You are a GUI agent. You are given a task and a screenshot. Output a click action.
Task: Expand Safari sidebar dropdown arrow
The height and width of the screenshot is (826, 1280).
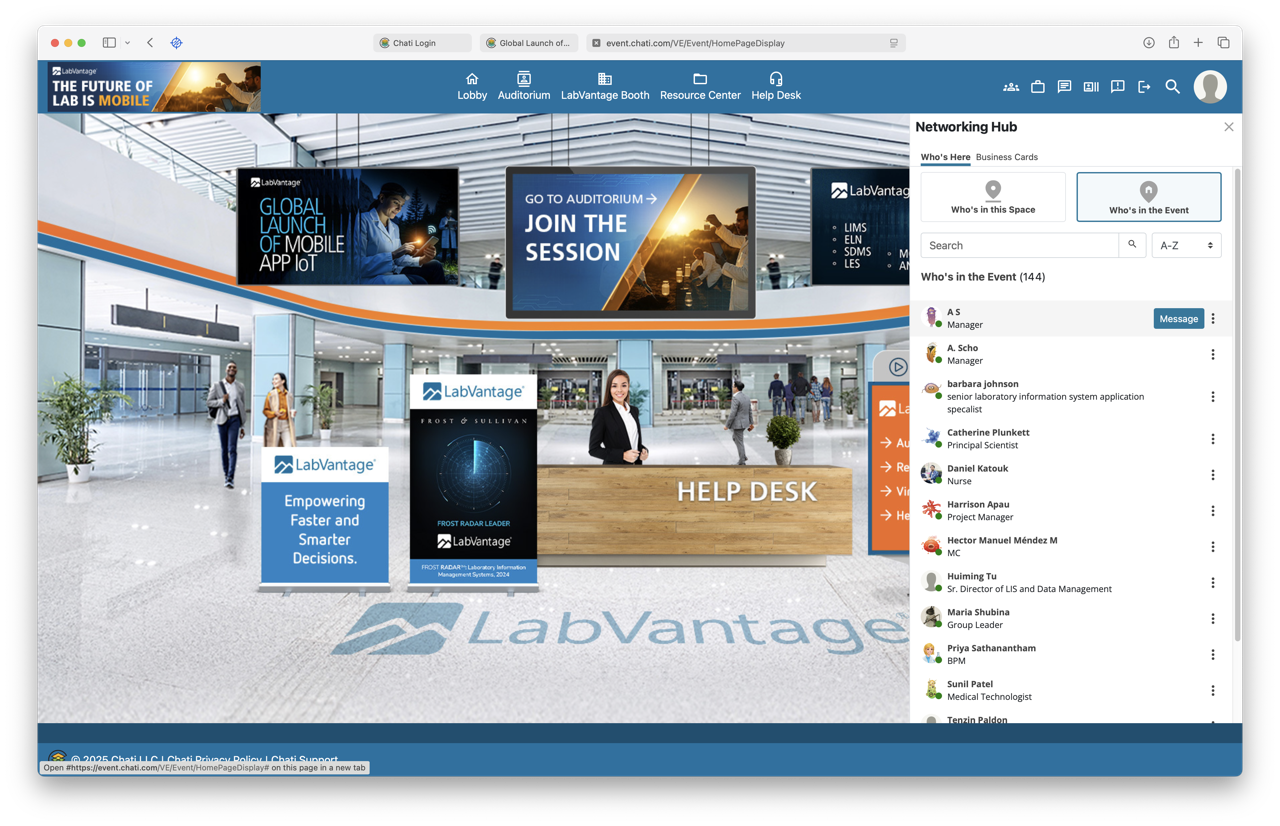coord(128,43)
